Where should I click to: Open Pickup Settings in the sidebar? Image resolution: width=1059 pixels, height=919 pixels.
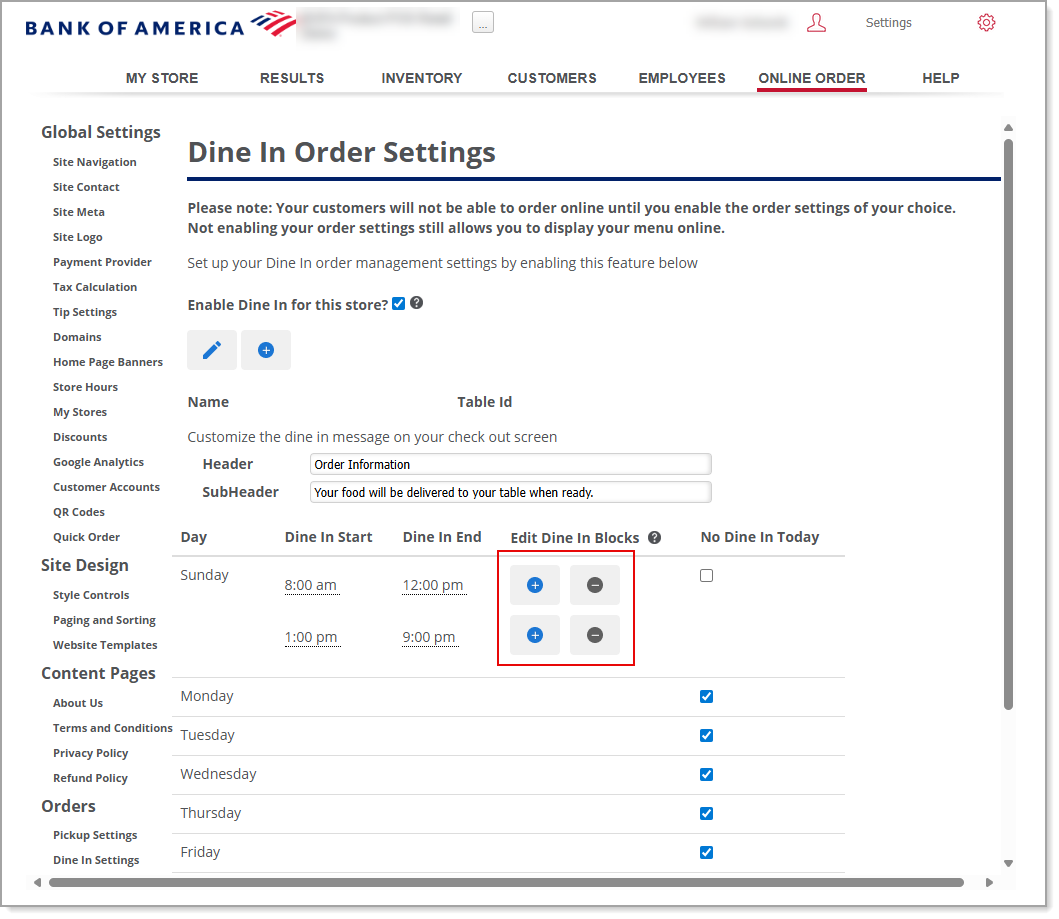point(95,834)
